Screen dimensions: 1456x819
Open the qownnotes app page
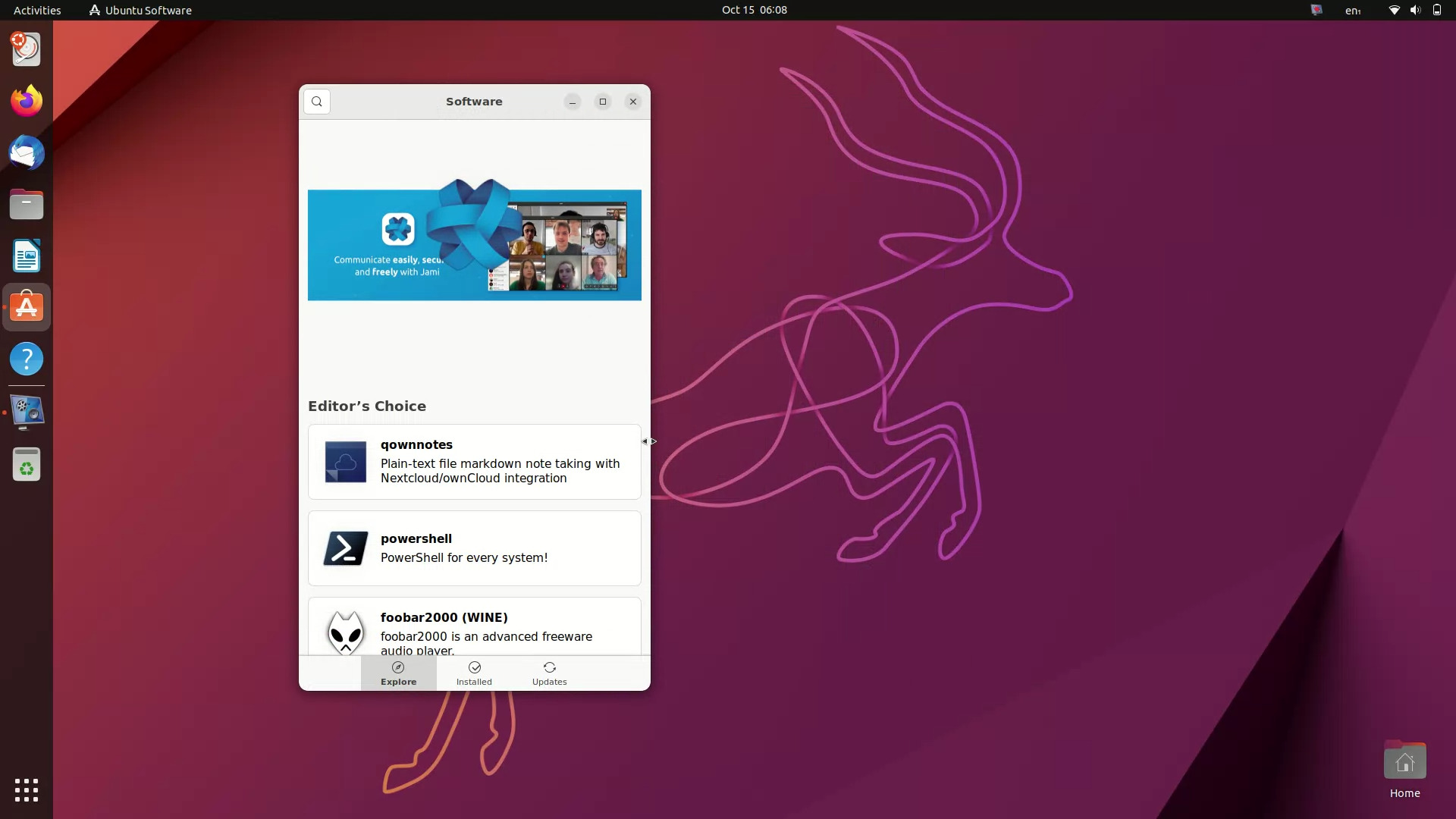pyautogui.click(x=474, y=461)
